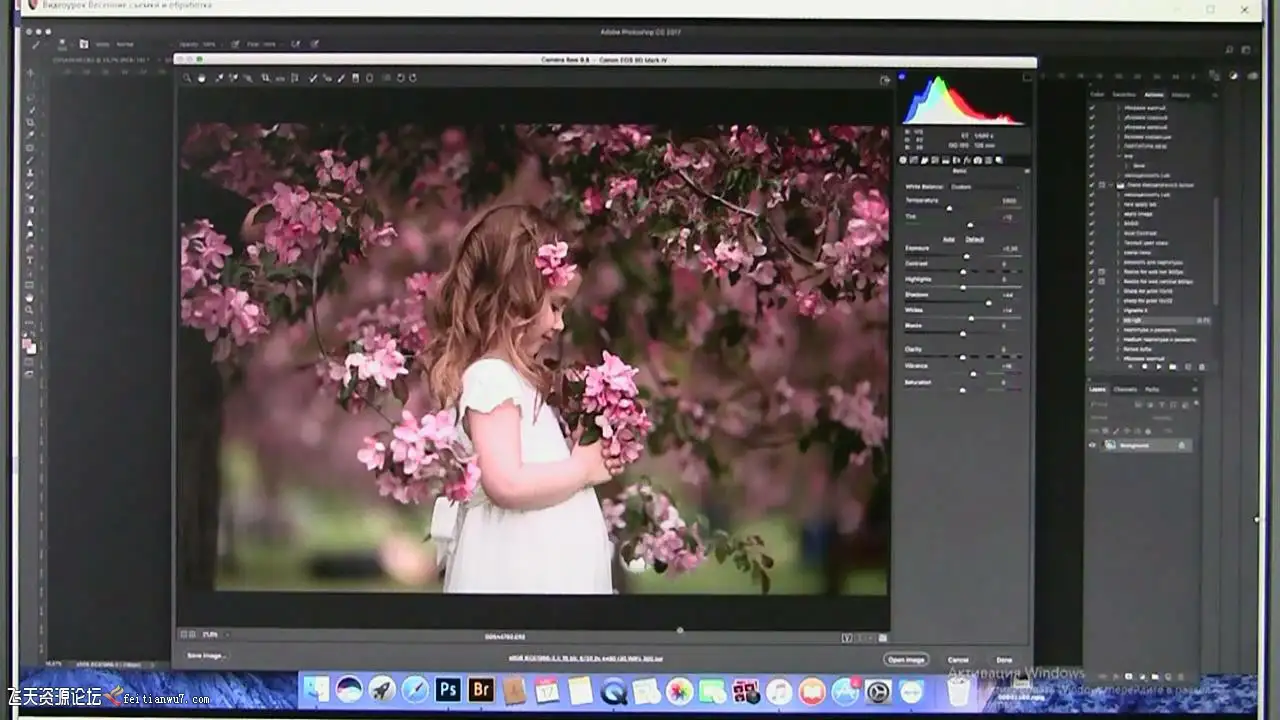The width and height of the screenshot is (1280, 720).
Task: Toggle checkmark for the Vignette 4 action
Action: coord(1092,311)
